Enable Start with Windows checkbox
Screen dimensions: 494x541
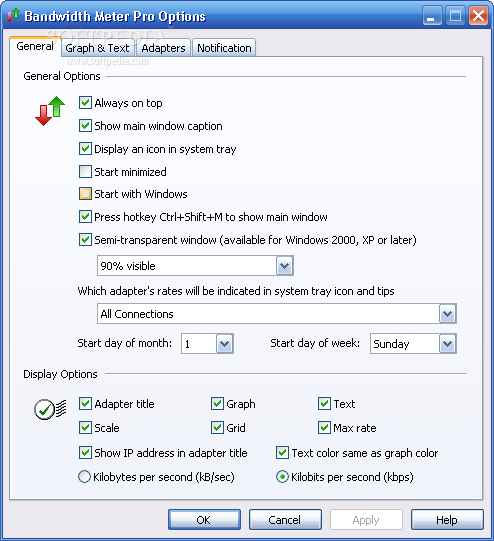click(85, 194)
